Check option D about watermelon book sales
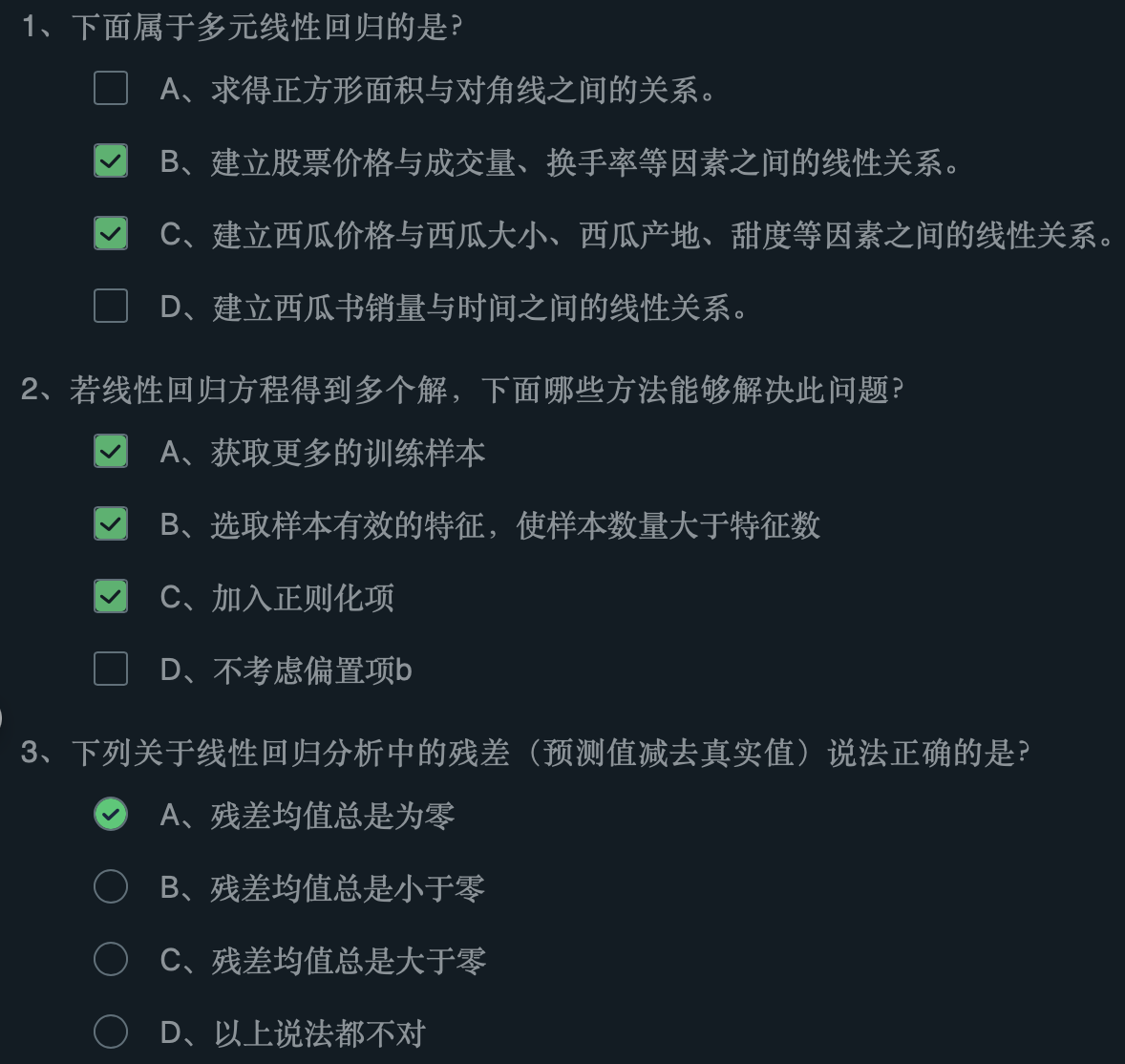 pos(110,306)
